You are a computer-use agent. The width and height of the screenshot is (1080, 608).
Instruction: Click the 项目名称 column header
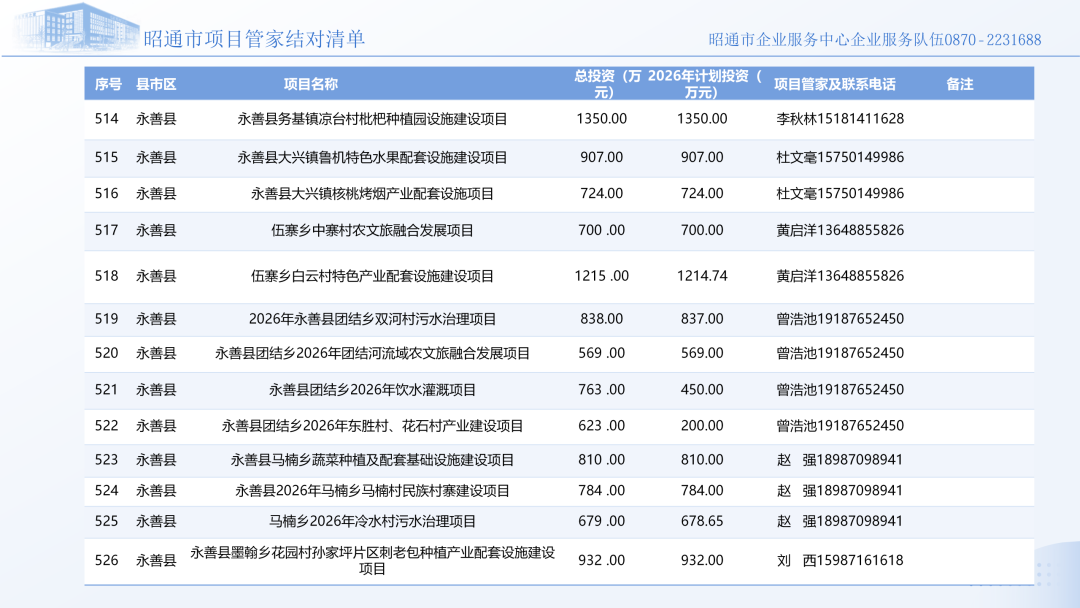click(311, 84)
